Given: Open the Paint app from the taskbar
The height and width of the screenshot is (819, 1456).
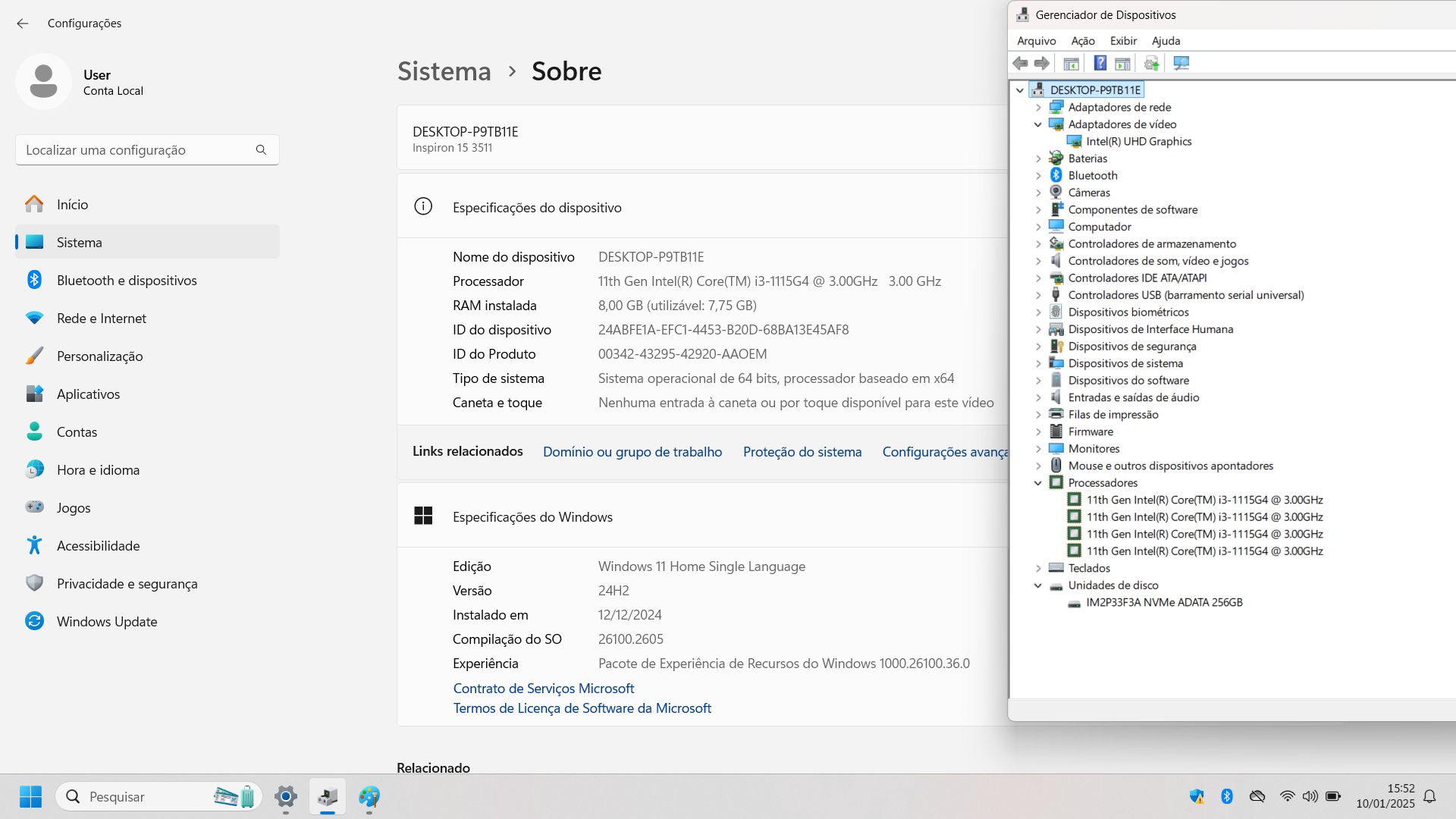Looking at the screenshot, I should 369,796.
